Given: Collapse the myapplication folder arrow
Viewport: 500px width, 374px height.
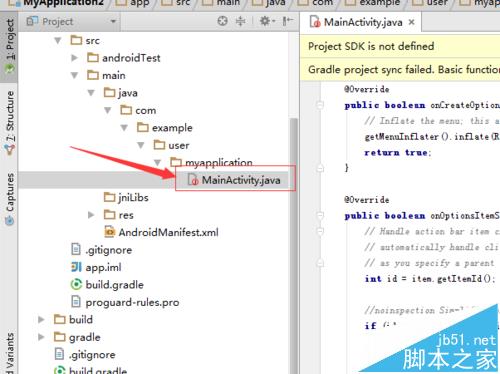Looking at the screenshot, I should [x=157, y=163].
